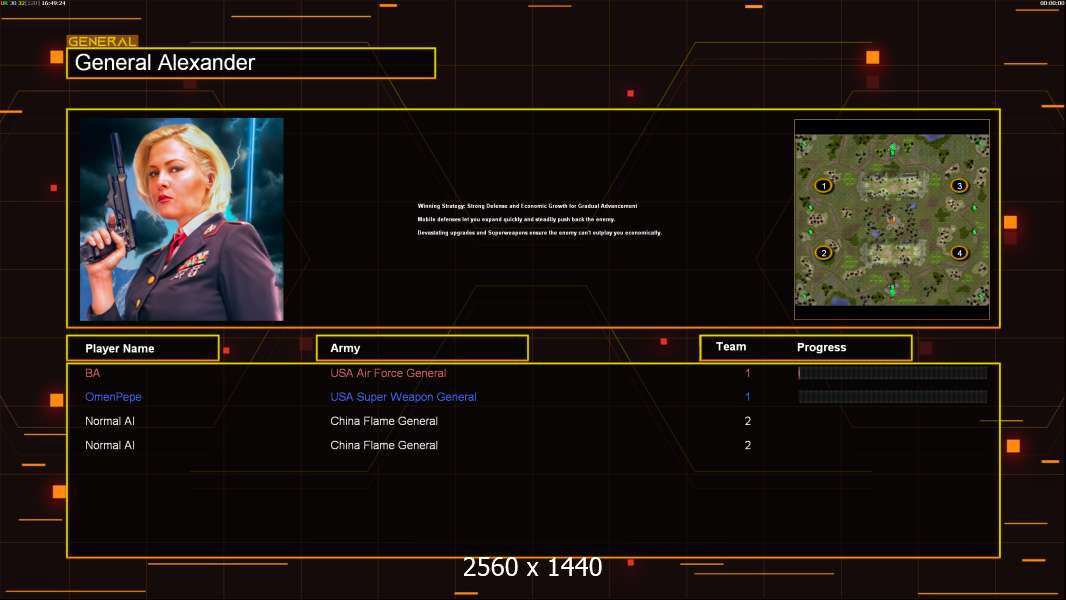
Task: Click the GENERAL label tag
Action: tap(102, 41)
